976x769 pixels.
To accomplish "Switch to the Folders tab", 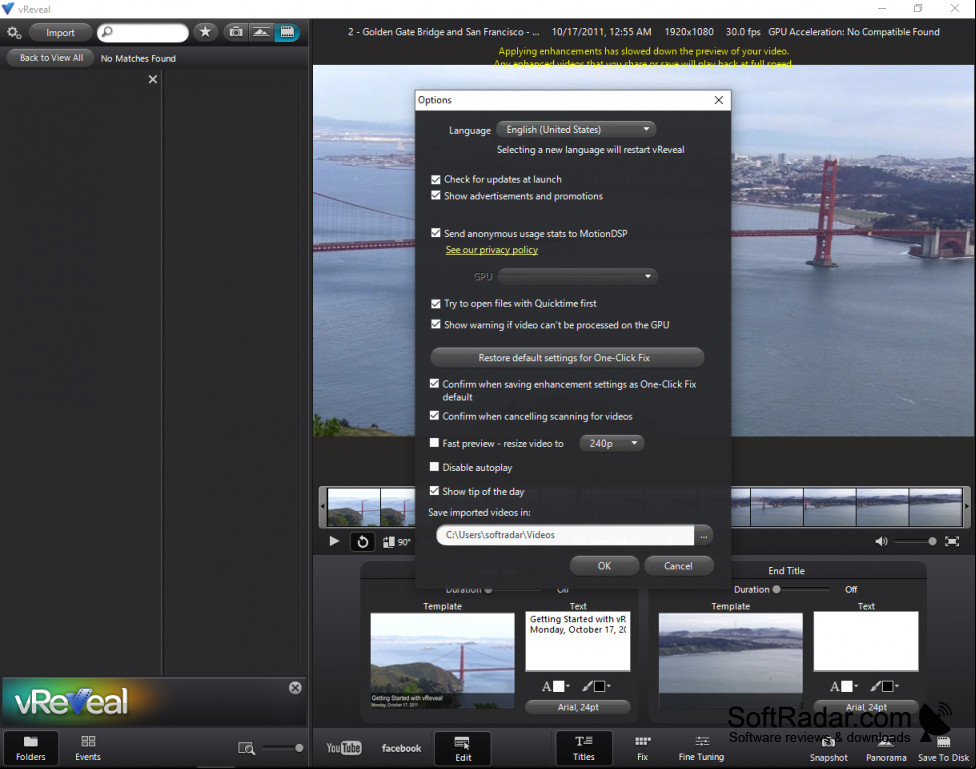I will click(30, 748).
